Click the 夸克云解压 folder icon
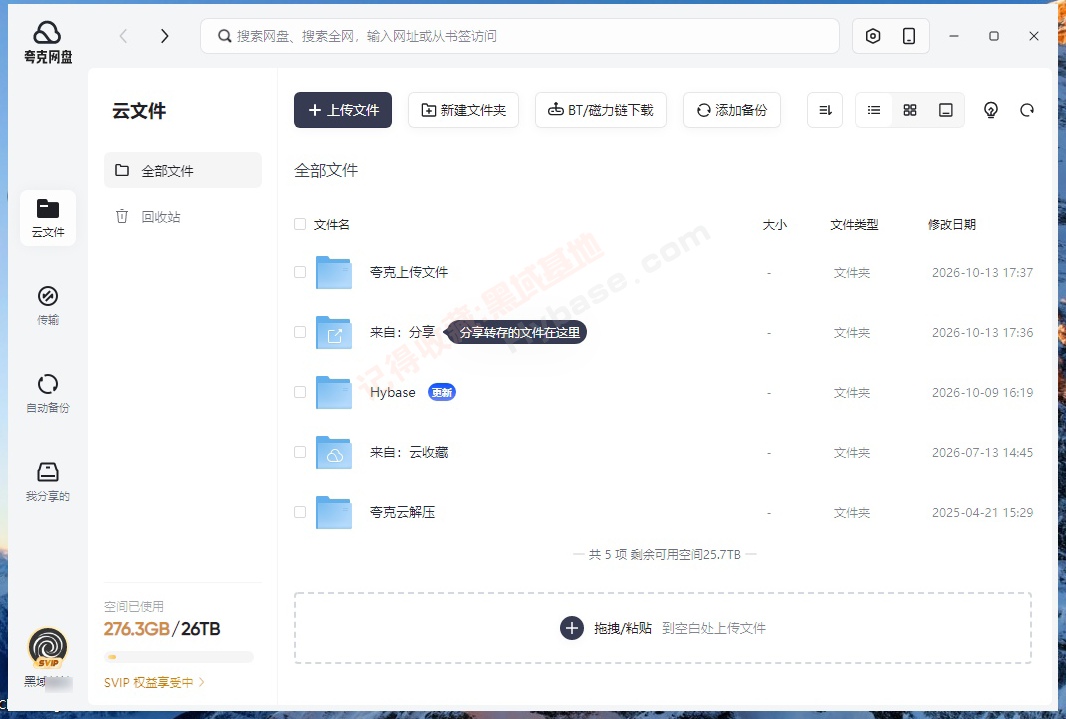The width and height of the screenshot is (1066, 719). point(334,512)
